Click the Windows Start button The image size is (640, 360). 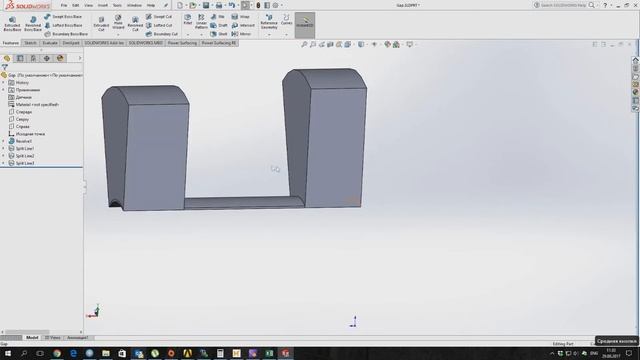pos(8,353)
